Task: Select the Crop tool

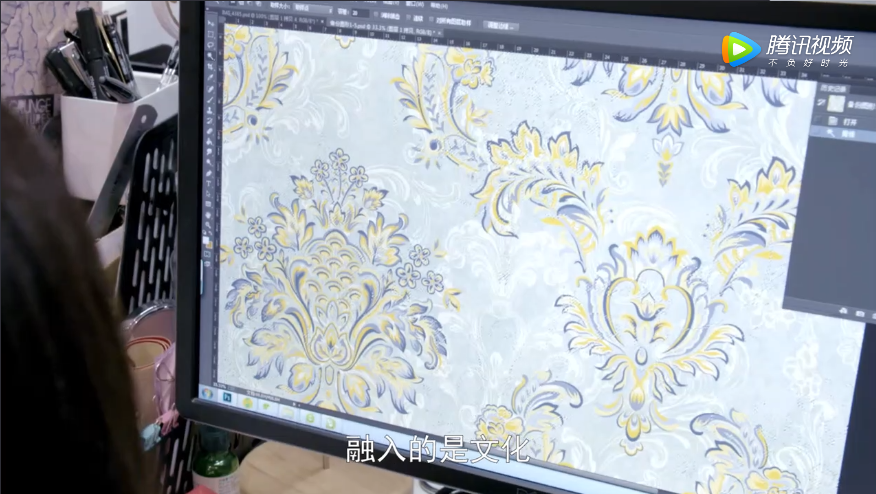Action: (x=210, y=65)
